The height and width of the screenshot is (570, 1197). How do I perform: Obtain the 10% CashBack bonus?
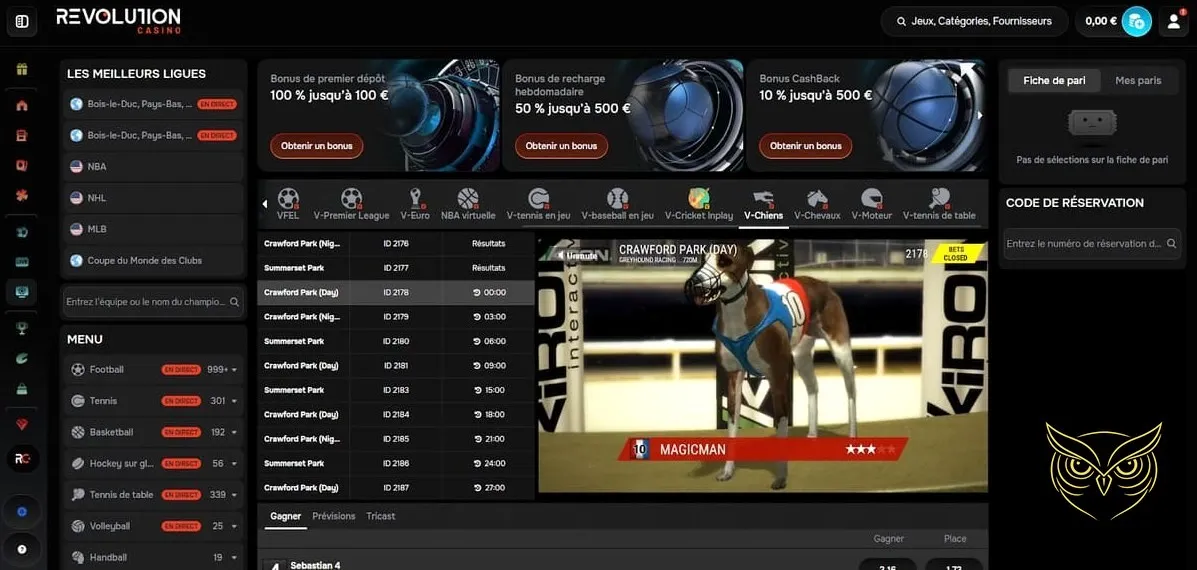[x=805, y=146]
